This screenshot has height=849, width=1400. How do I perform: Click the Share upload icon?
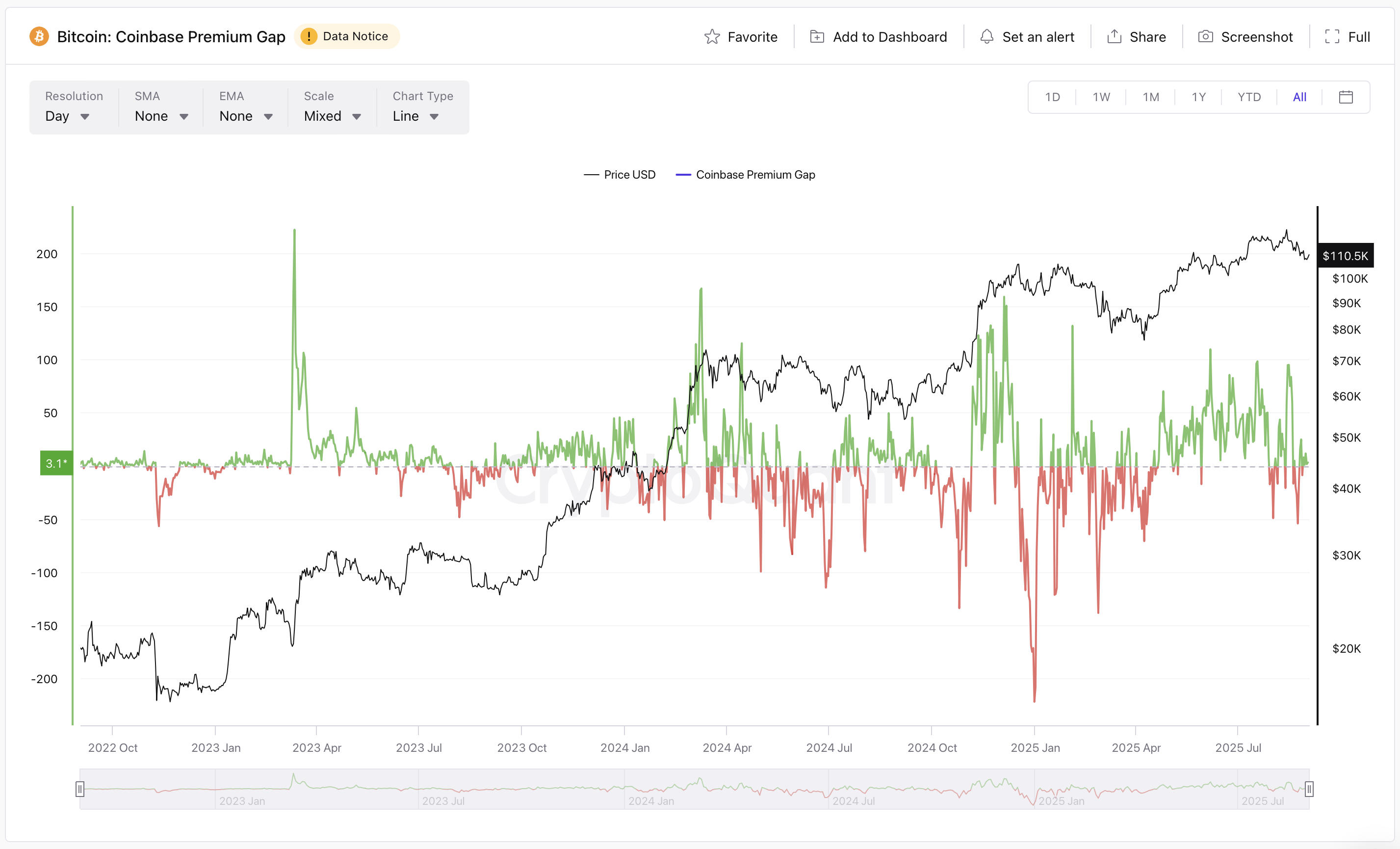1114,37
